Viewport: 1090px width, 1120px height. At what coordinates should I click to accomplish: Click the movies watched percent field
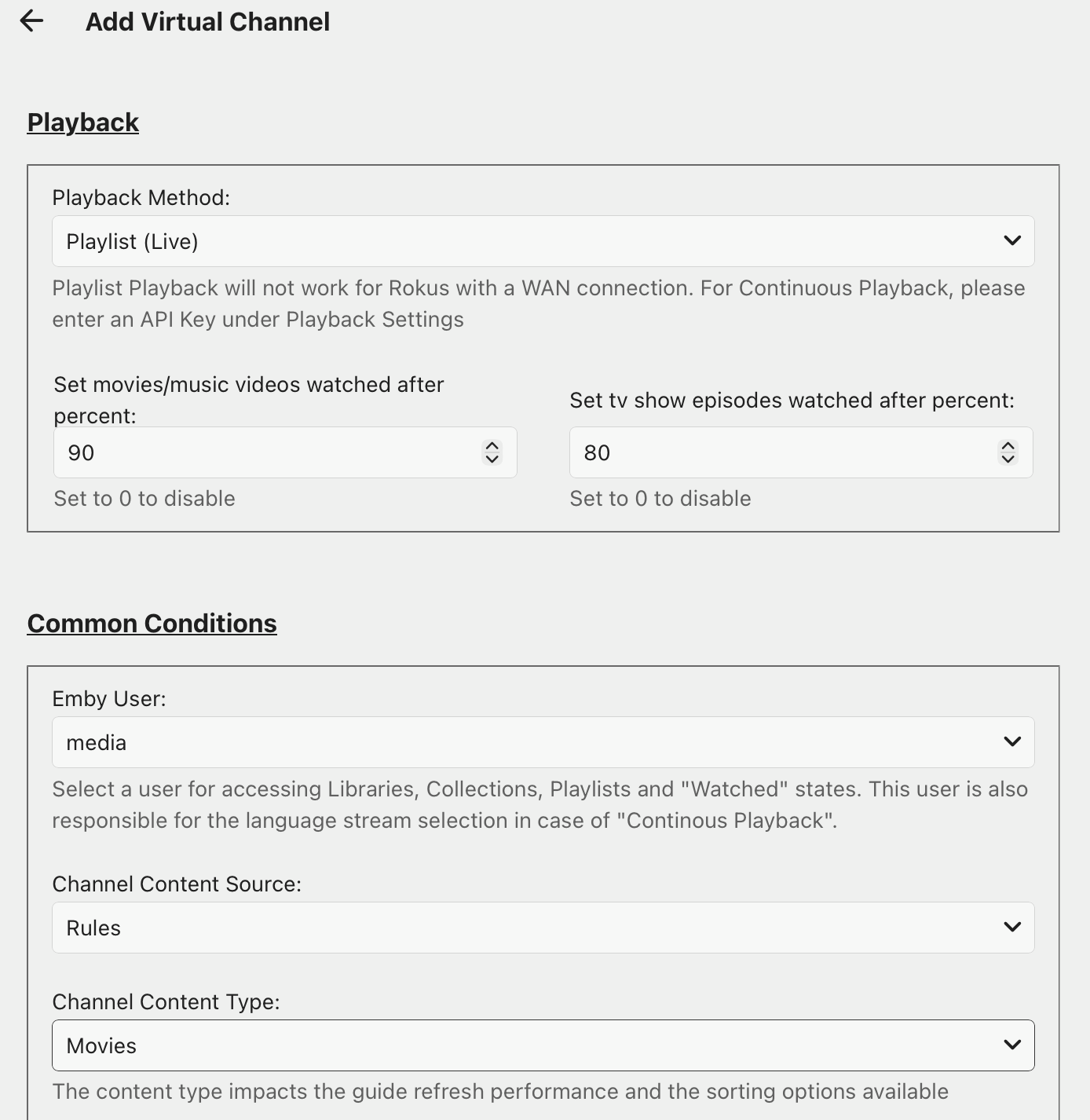(267, 452)
